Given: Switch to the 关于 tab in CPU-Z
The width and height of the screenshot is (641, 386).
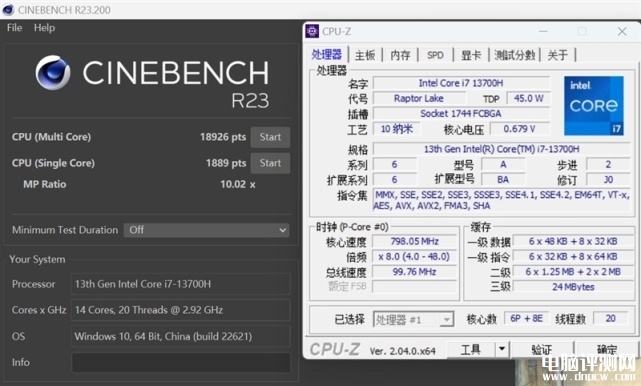Looking at the screenshot, I should (558, 55).
